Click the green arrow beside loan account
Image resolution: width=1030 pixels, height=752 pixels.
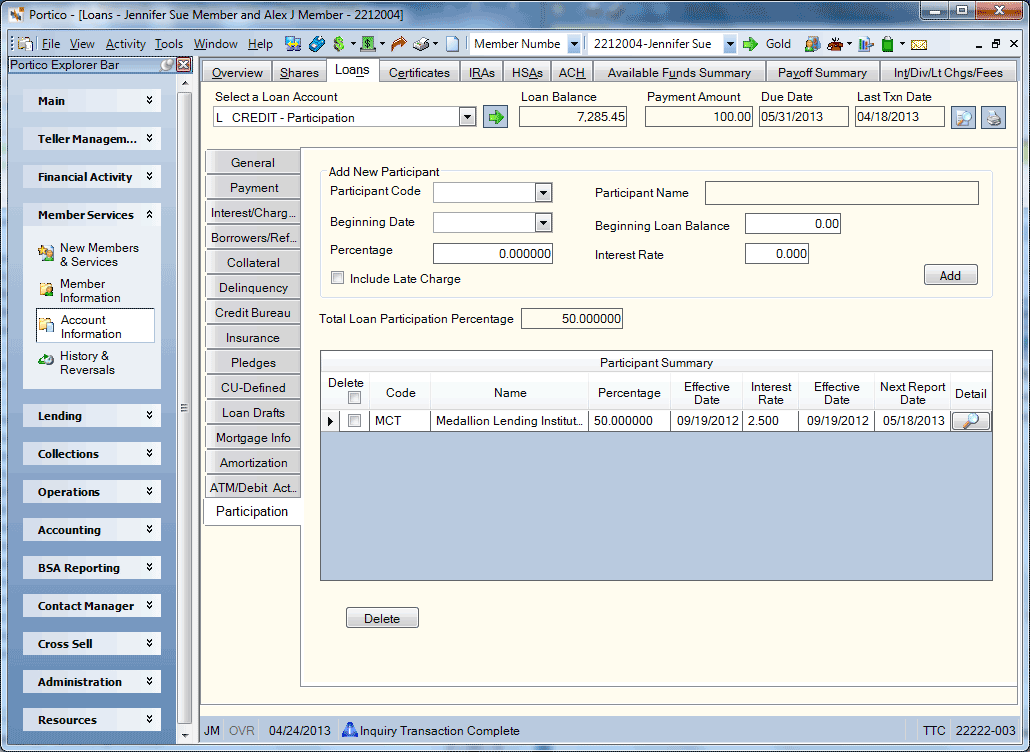click(x=495, y=118)
